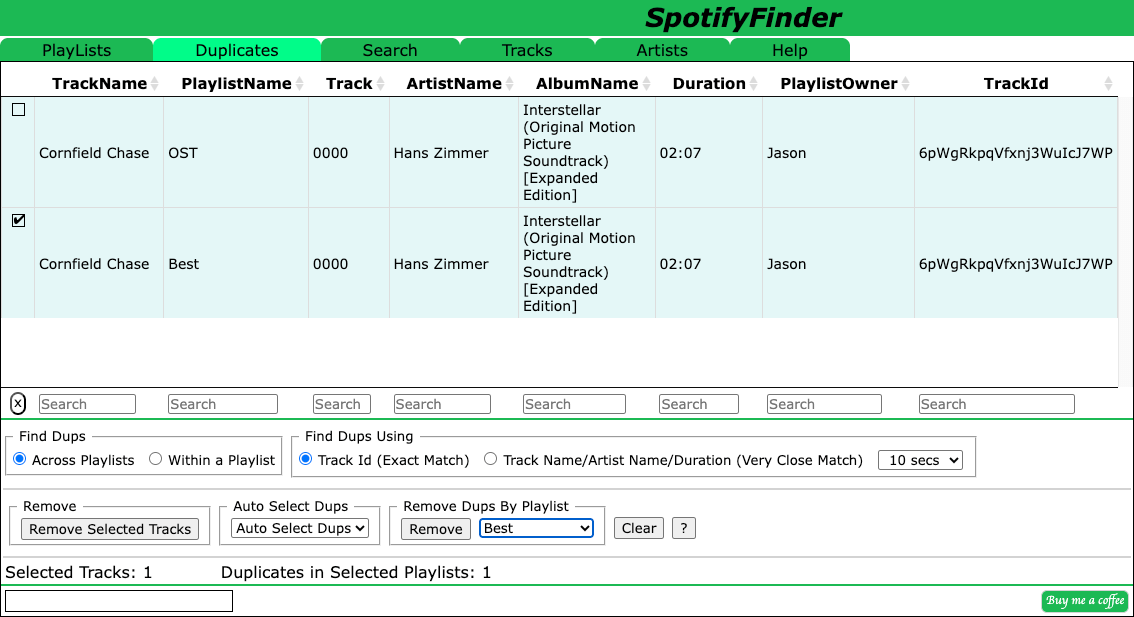Sort tracks using the Duration sort arrows
1134x617 pixels.
point(751,83)
